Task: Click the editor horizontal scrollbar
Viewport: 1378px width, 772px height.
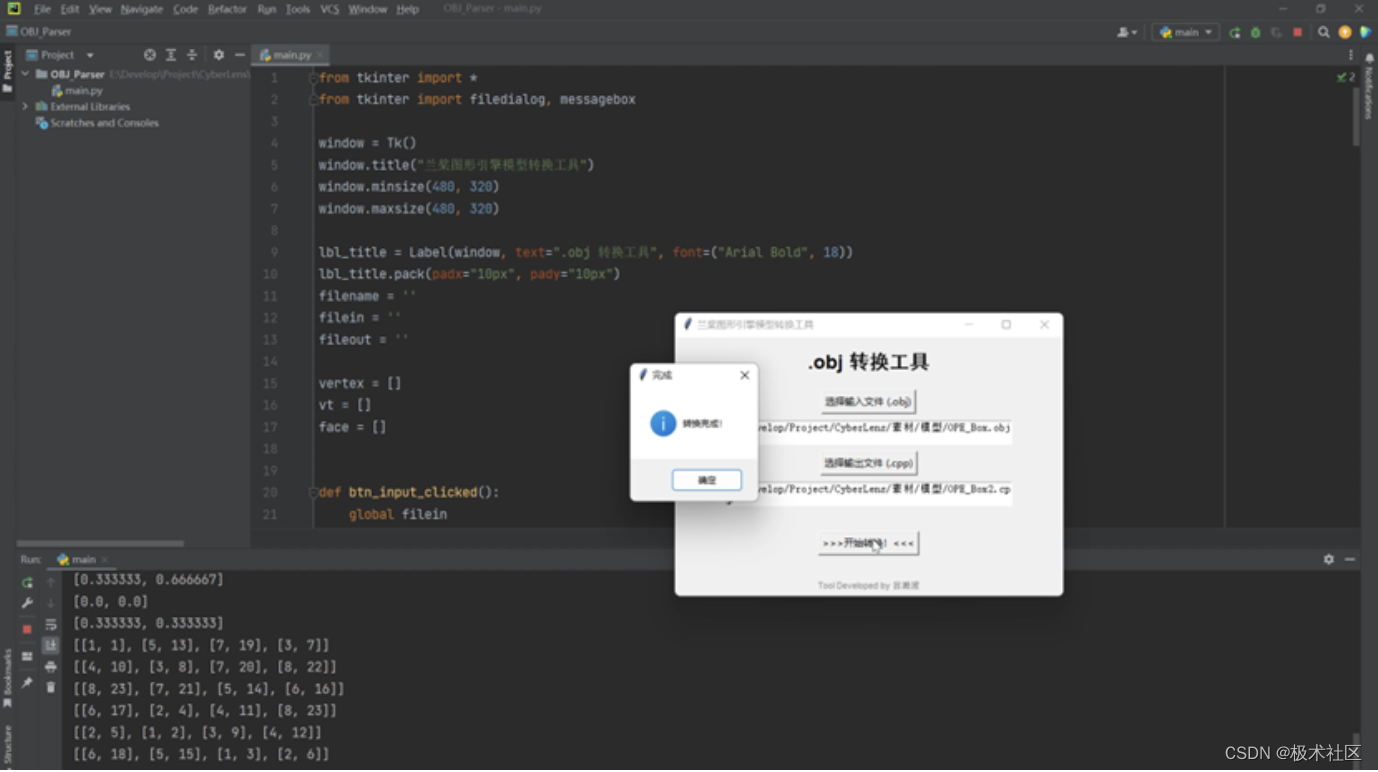Action: 101,543
